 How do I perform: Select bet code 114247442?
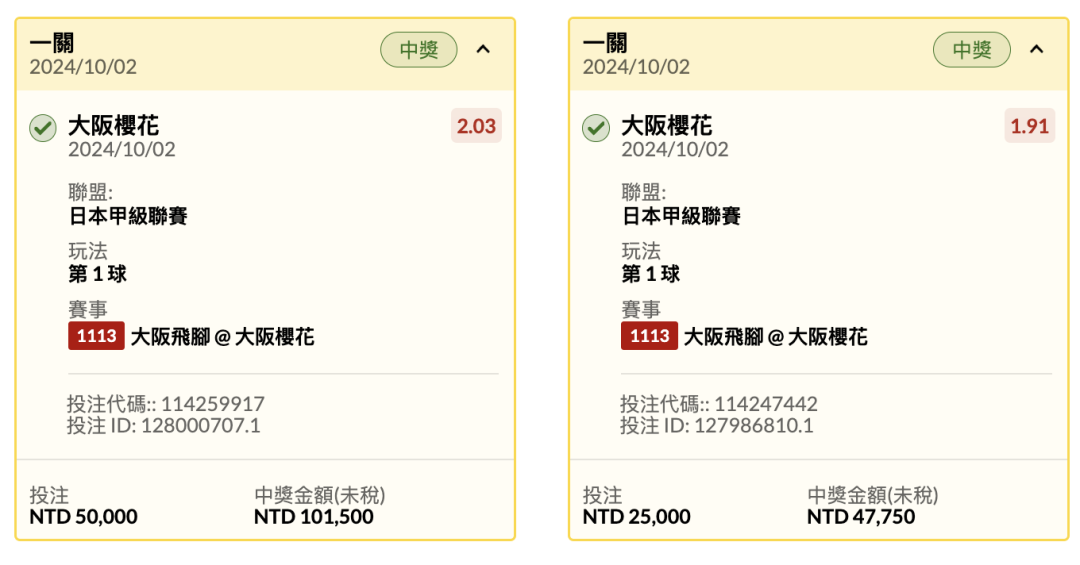[766, 404]
